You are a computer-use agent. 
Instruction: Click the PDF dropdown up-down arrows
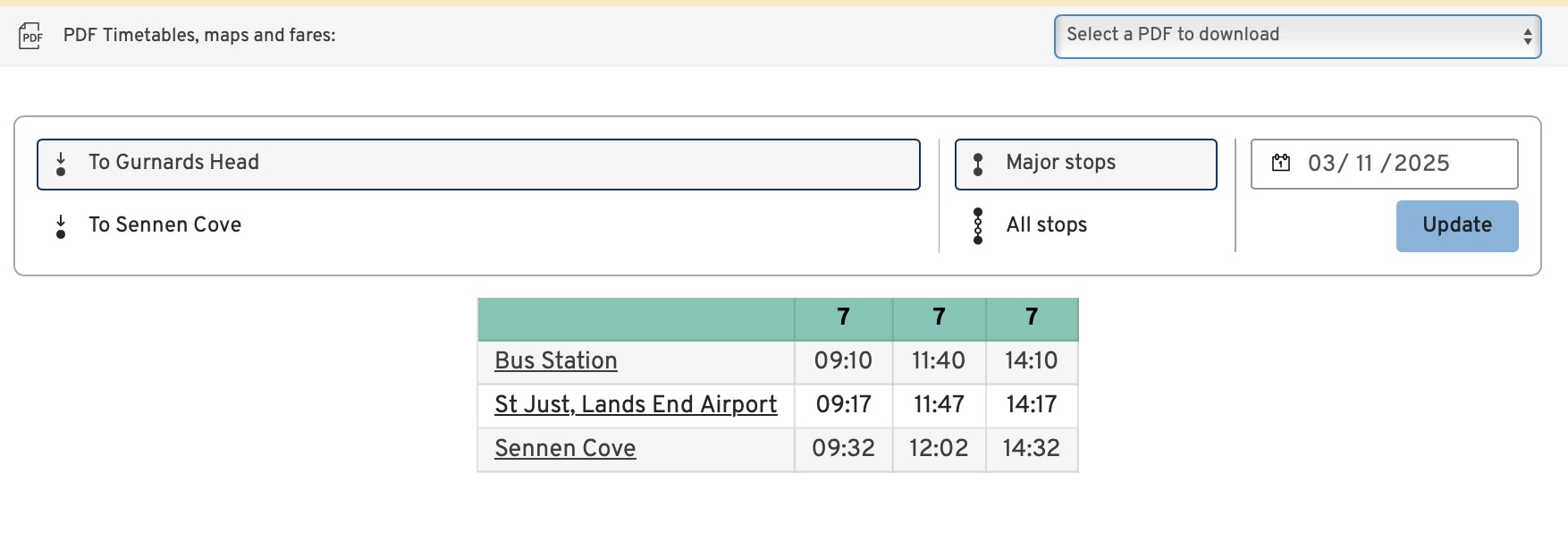coord(1528,36)
